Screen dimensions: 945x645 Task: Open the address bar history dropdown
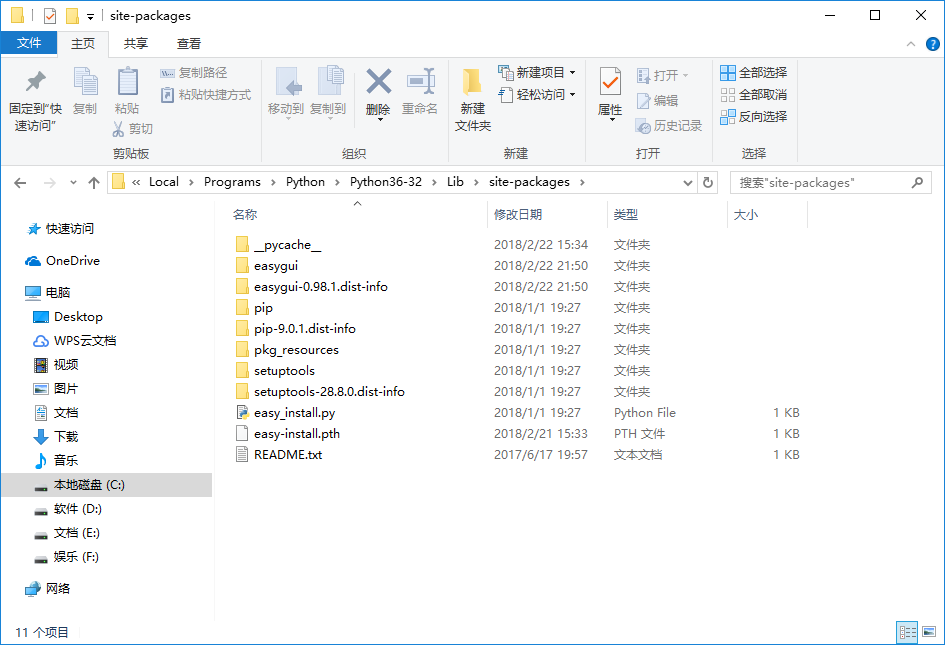688,183
